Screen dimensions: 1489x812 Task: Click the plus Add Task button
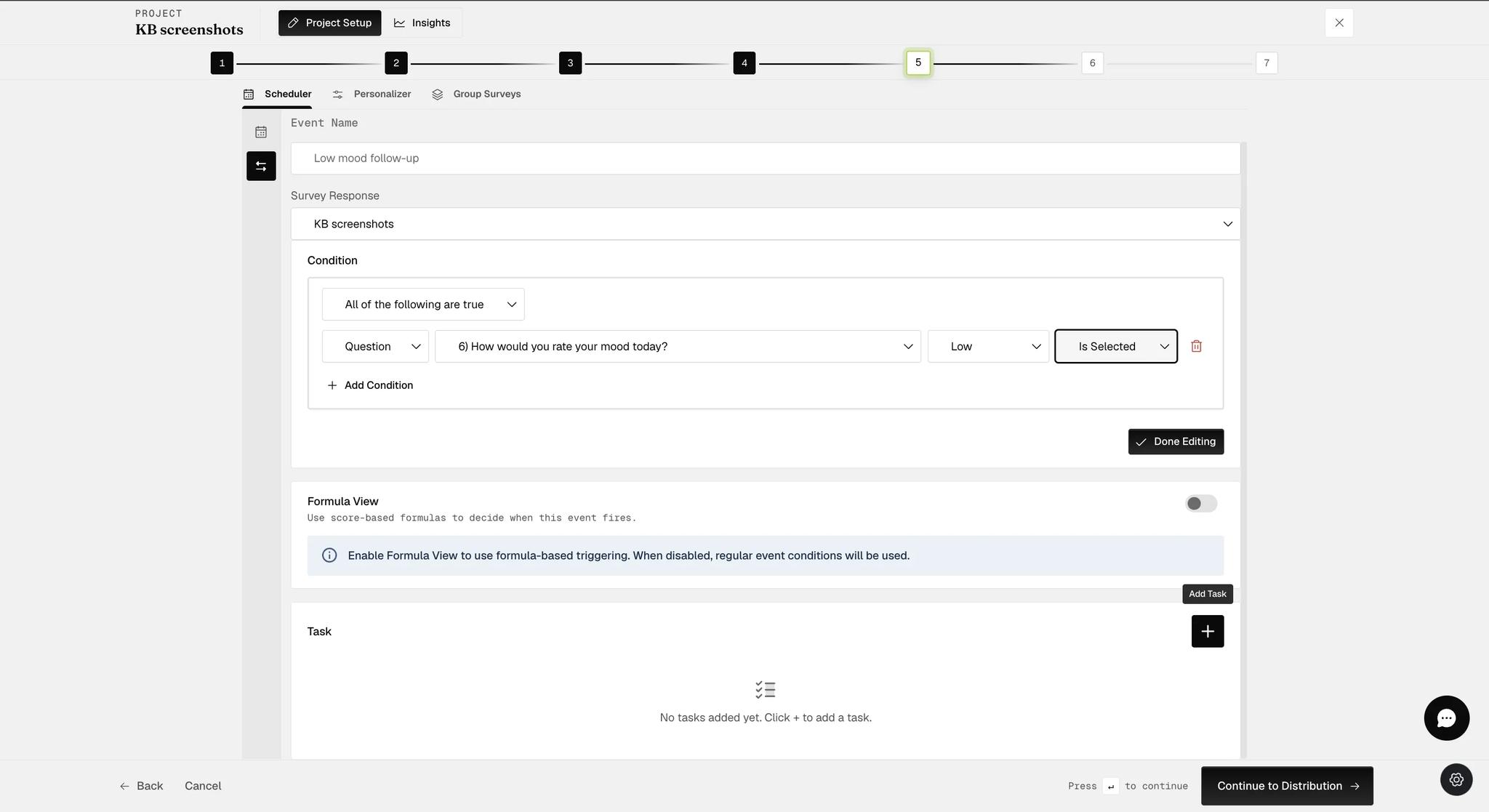[1207, 631]
